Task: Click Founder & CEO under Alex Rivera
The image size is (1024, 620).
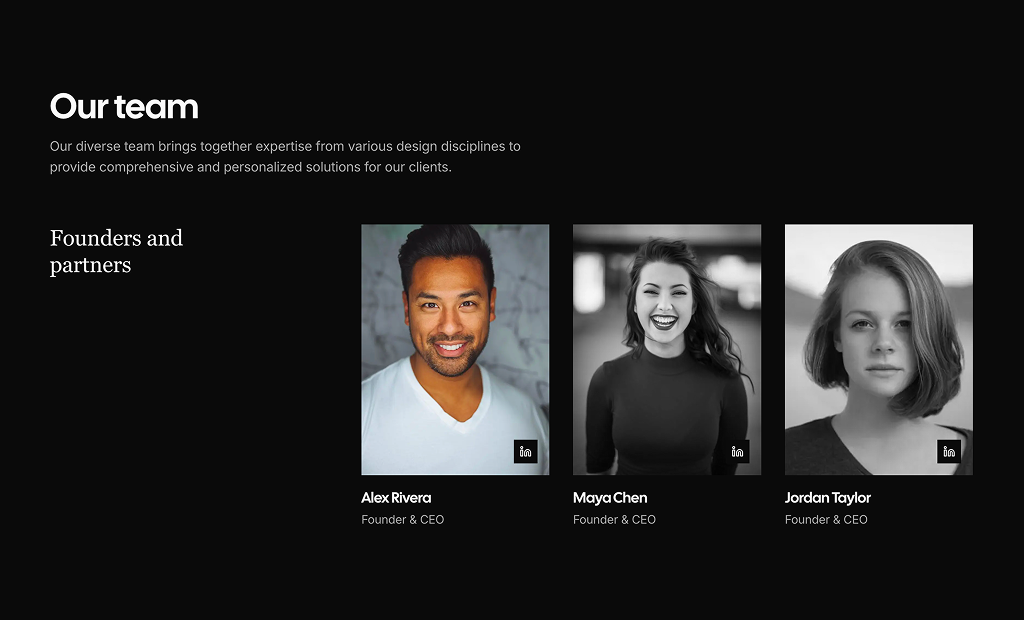Action: pos(402,520)
